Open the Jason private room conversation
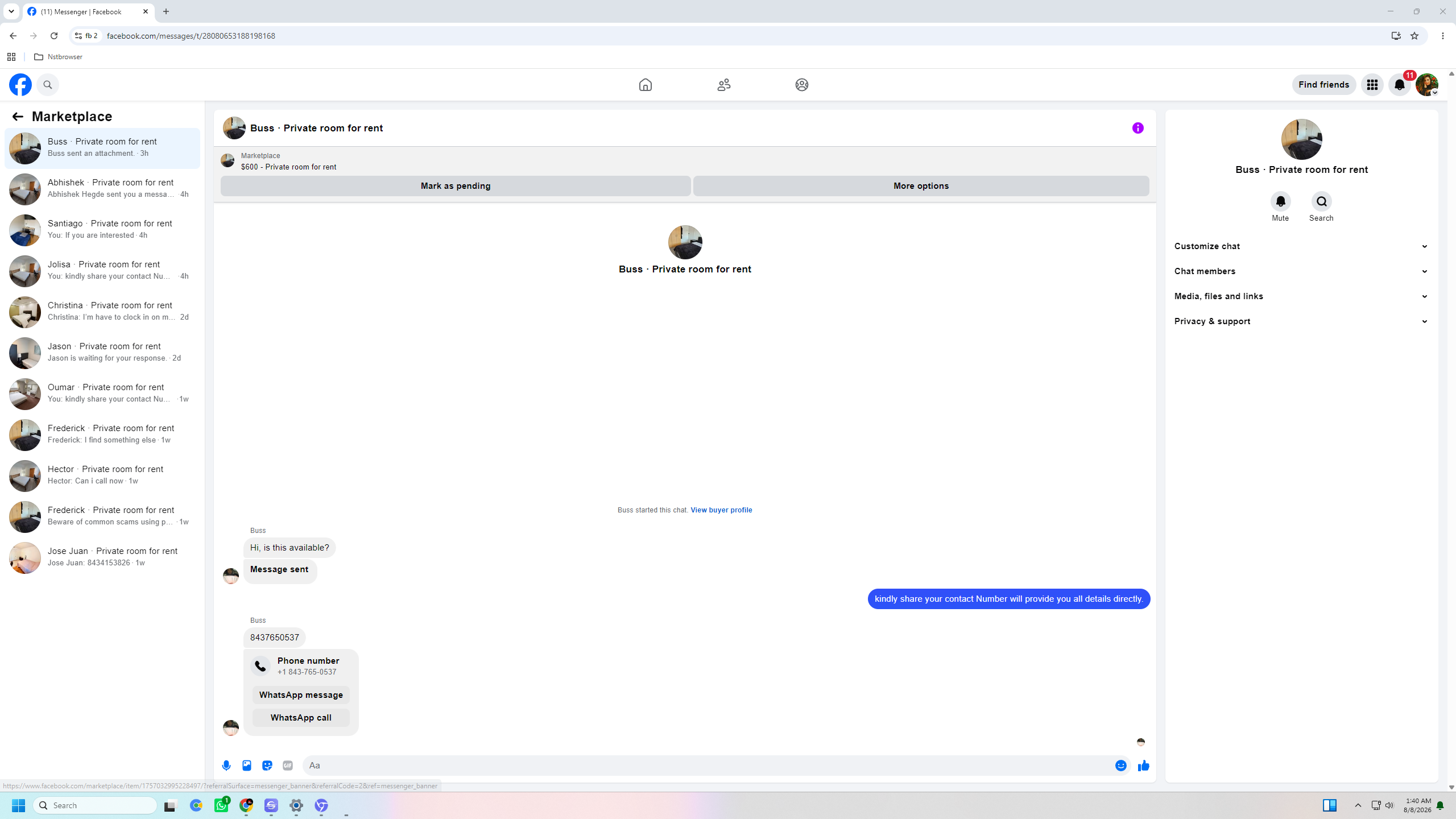This screenshot has width=1456, height=819. pos(102,353)
